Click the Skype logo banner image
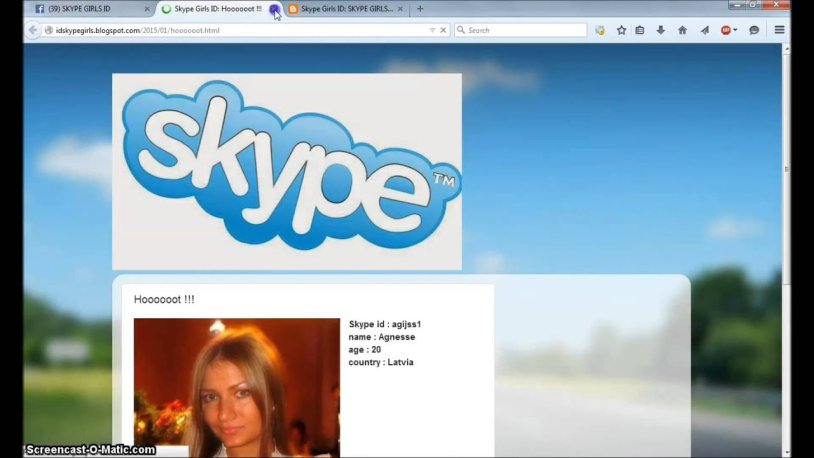Screen dimensions: 814x458 click(x=287, y=171)
